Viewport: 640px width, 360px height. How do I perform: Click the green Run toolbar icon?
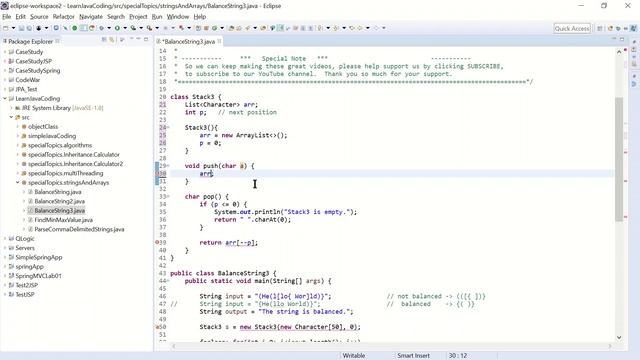(x=117, y=28)
